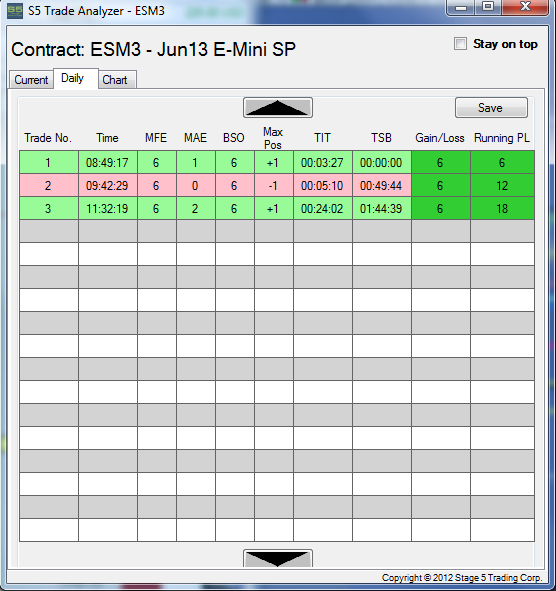The height and width of the screenshot is (591, 556).
Task: Click trade number 3 cell
Action: (x=49, y=208)
